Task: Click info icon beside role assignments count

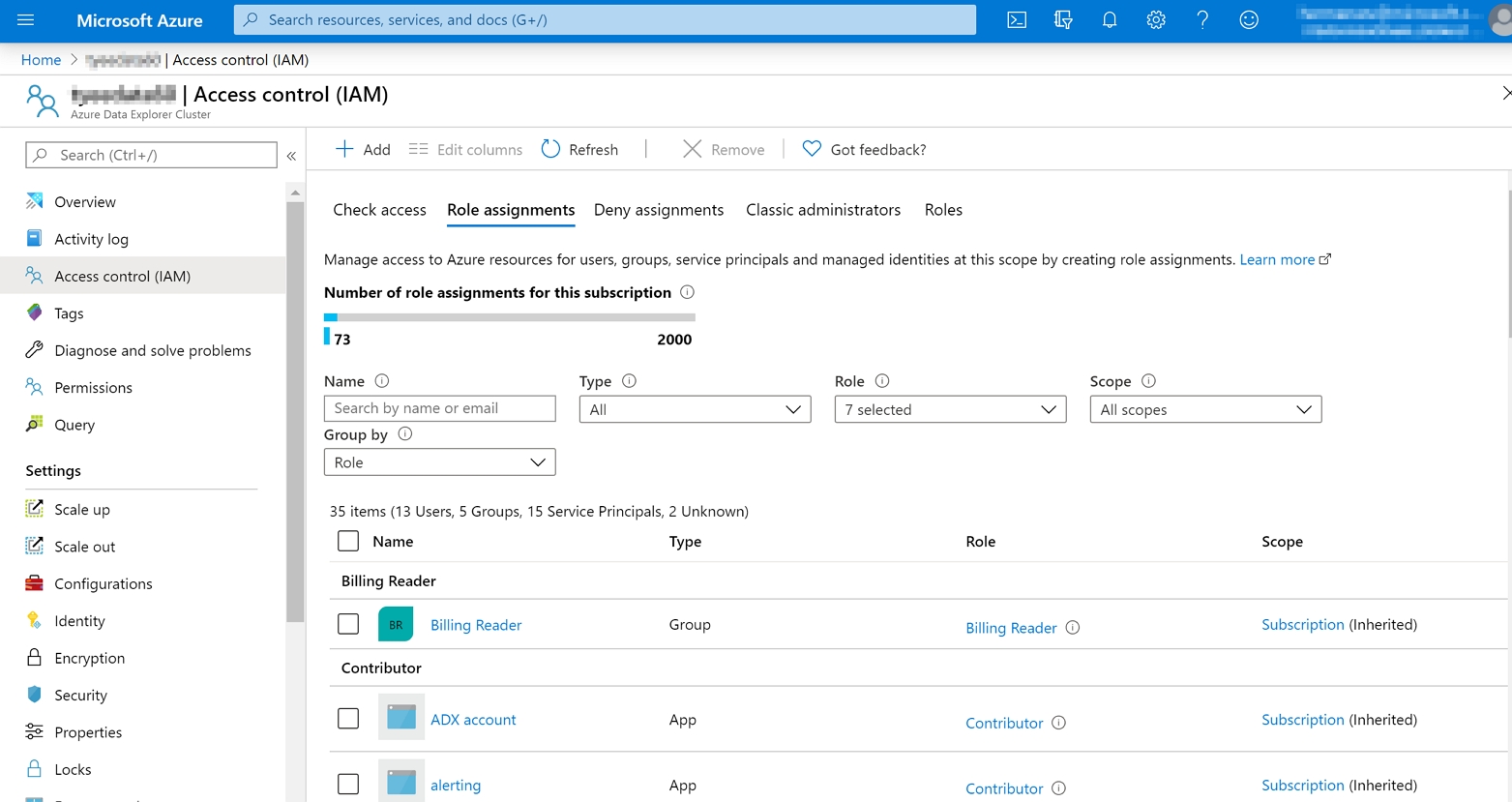Action: (687, 292)
